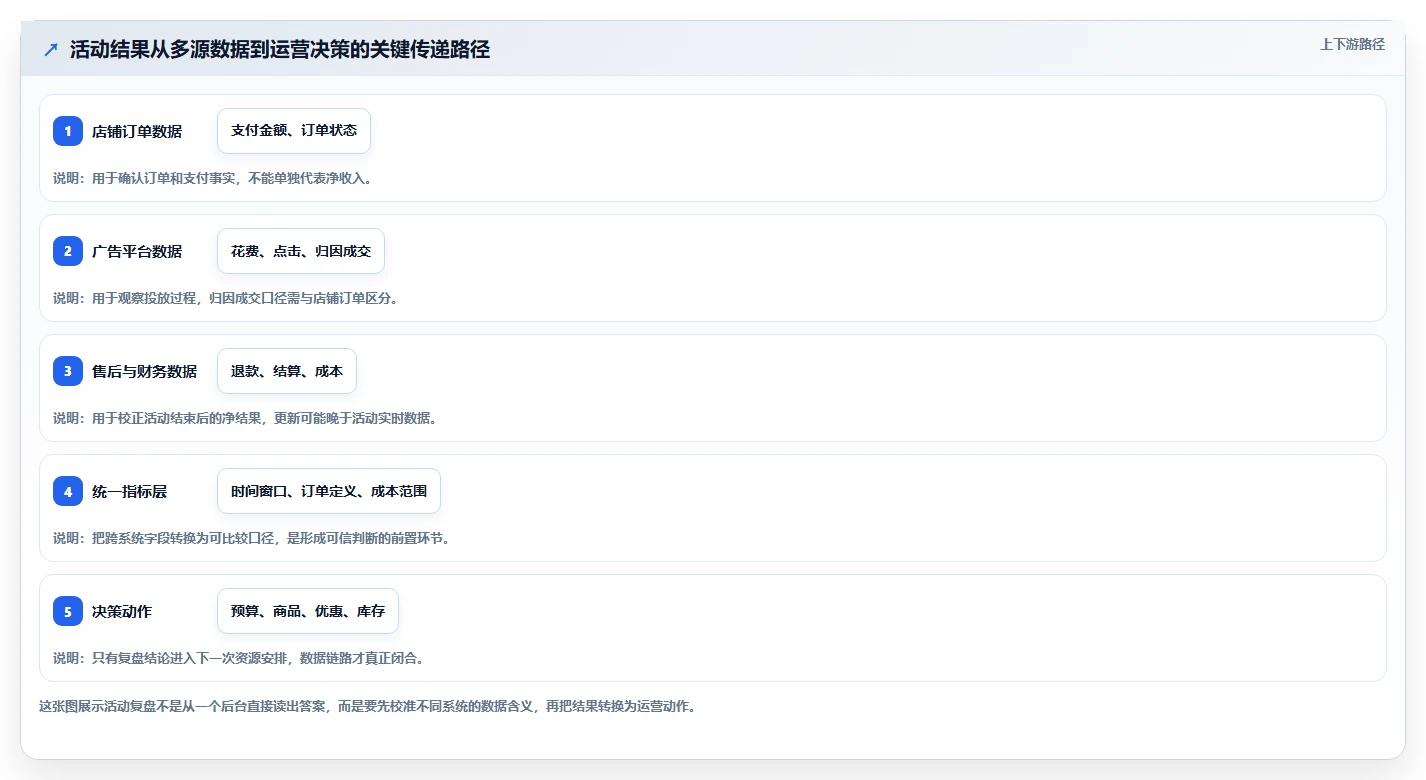The width and height of the screenshot is (1426, 780).
Task: Select the 退款、结算、成本 chip
Action: 287,371
